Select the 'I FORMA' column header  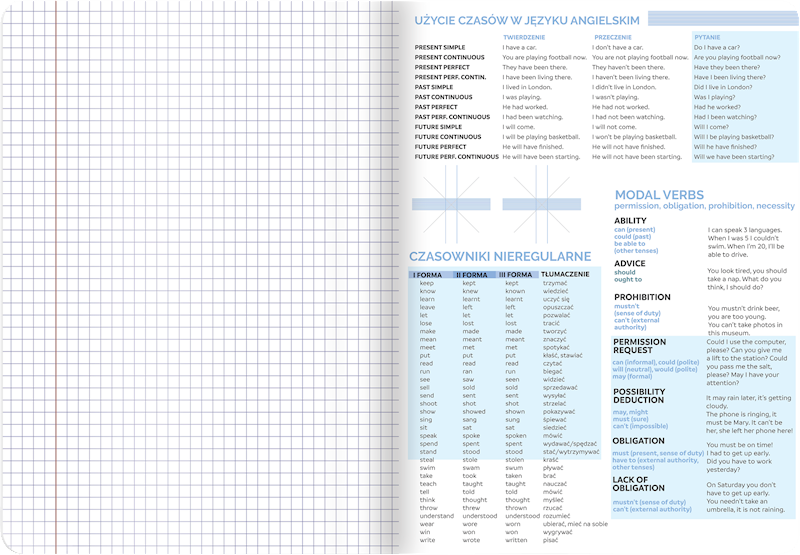point(428,275)
